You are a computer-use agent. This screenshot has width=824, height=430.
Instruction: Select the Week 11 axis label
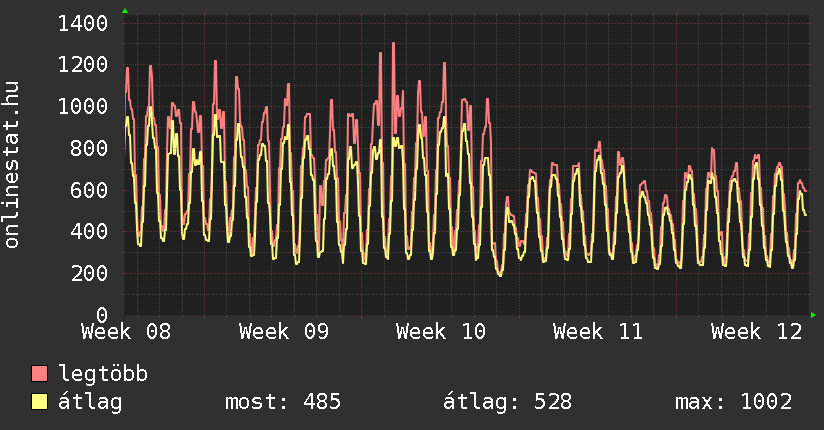pyautogui.click(x=598, y=332)
